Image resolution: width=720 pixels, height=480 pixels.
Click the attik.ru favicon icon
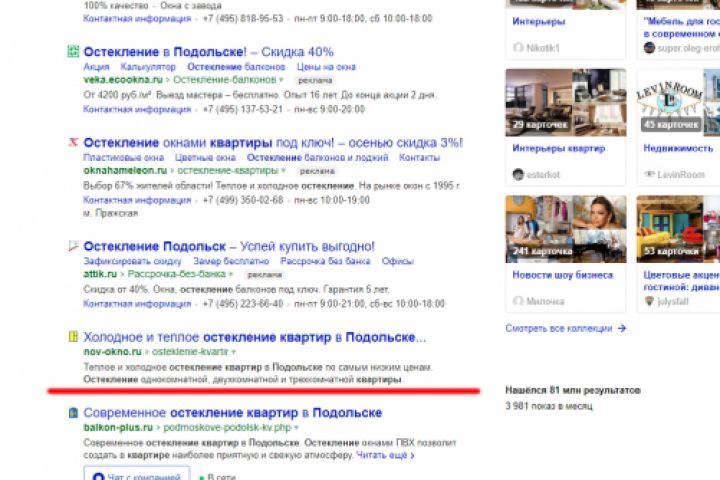(x=73, y=246)
